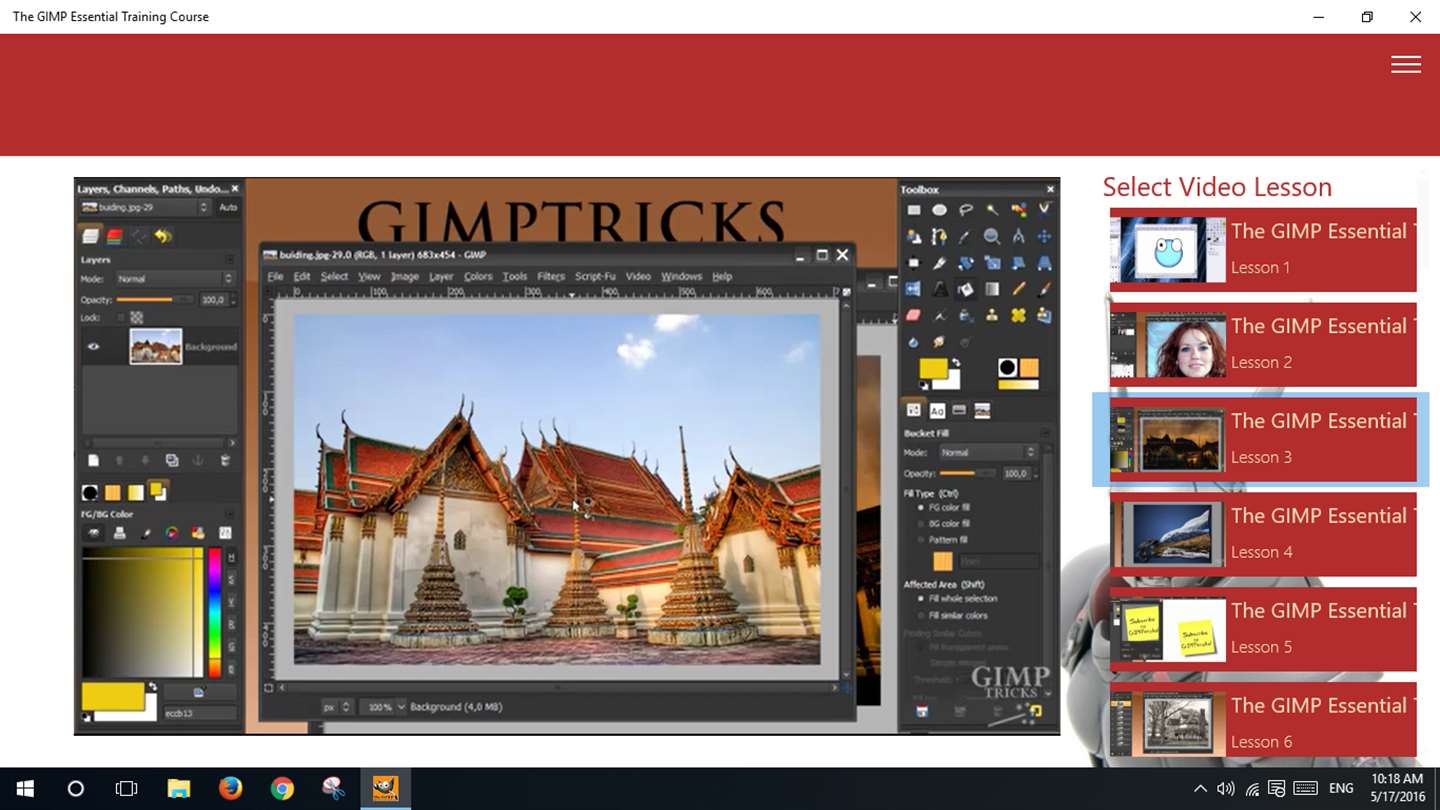Select the Color Picker eyedropper tool
This screenshot has width=1440, height=810.
pos(966,236)
